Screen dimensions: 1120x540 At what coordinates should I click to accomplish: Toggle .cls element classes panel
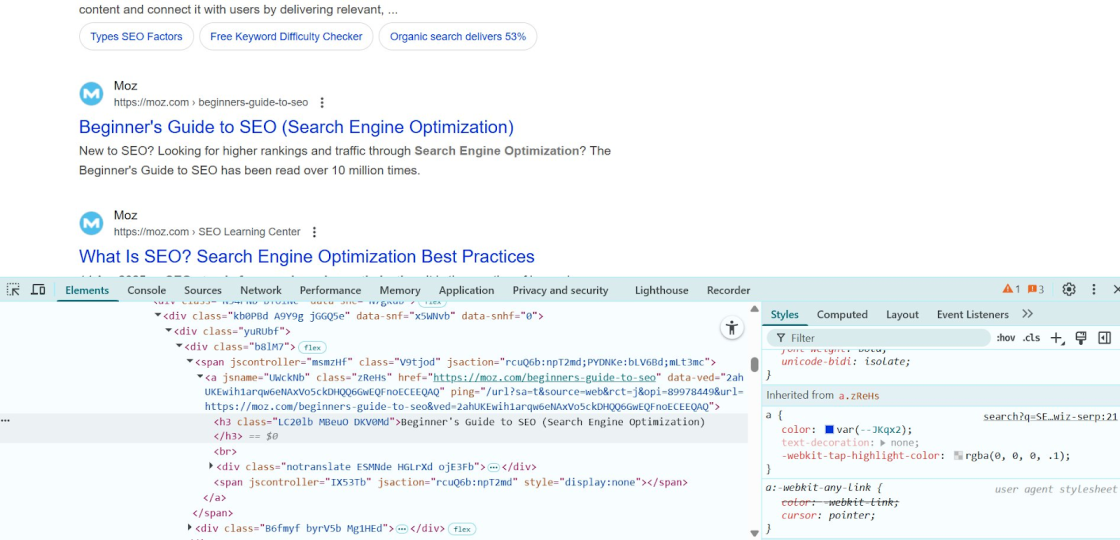click(1031, 338)
